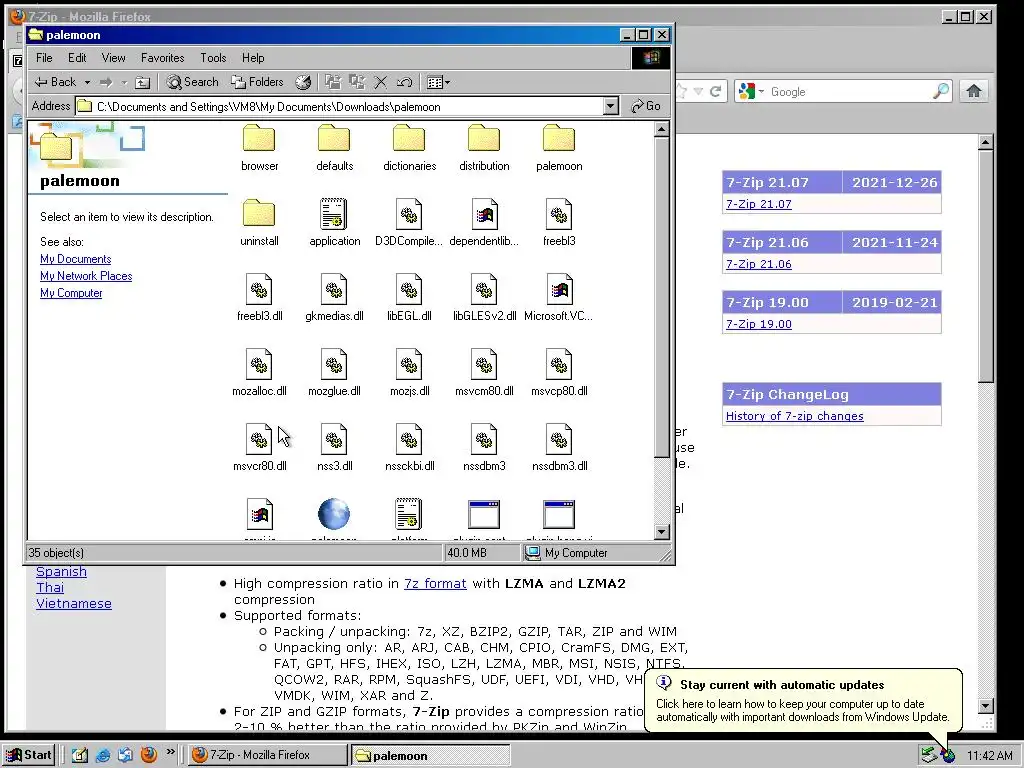The width and height of the screenshot is (1024, 768).
Task: Select the msvcr80.dll file
Action: point(259,449)
